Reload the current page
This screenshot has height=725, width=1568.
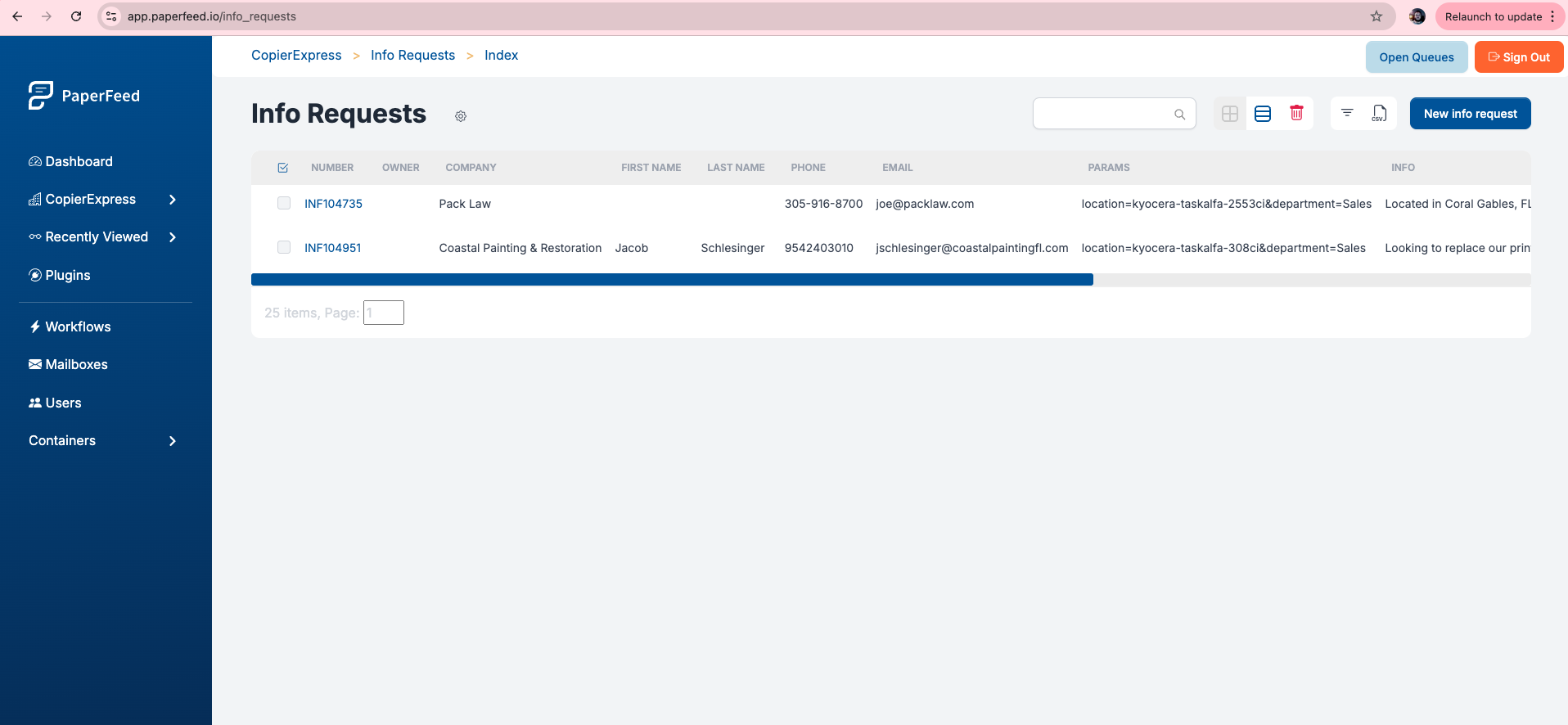click(x=76, y=16)
